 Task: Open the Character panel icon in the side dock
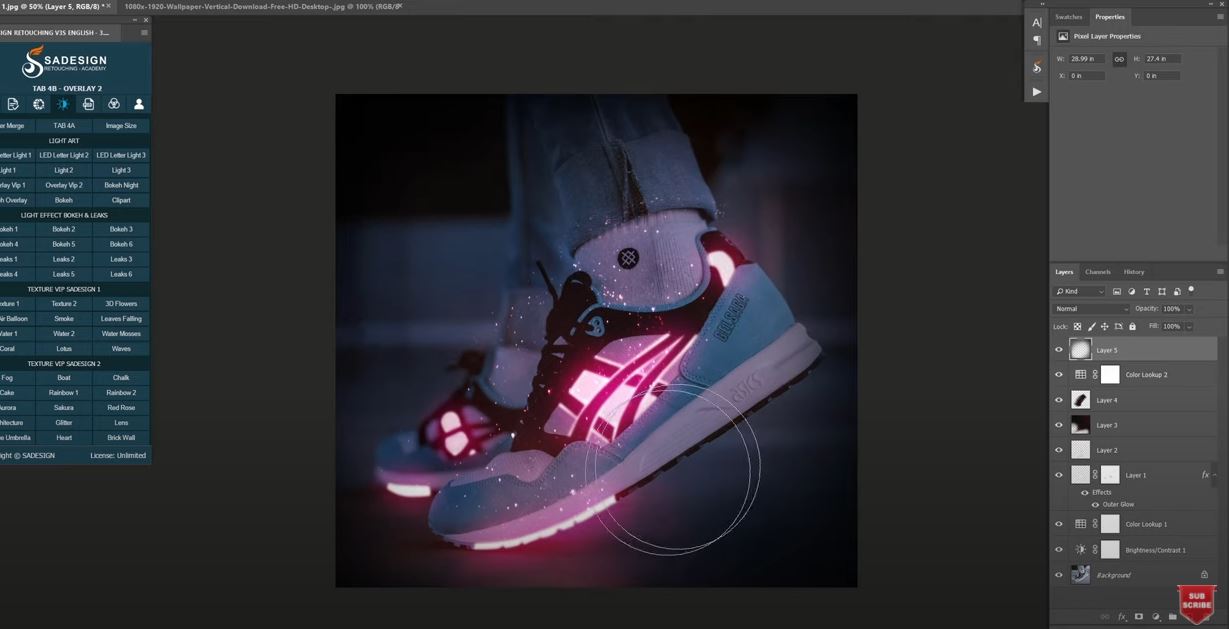coord(1037,22)
